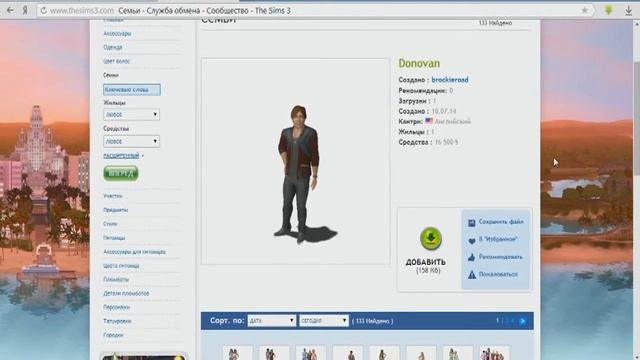640x360 pixels.
Task: Click warning triangle Пожаловаться icon
Action: pos(472,275)
